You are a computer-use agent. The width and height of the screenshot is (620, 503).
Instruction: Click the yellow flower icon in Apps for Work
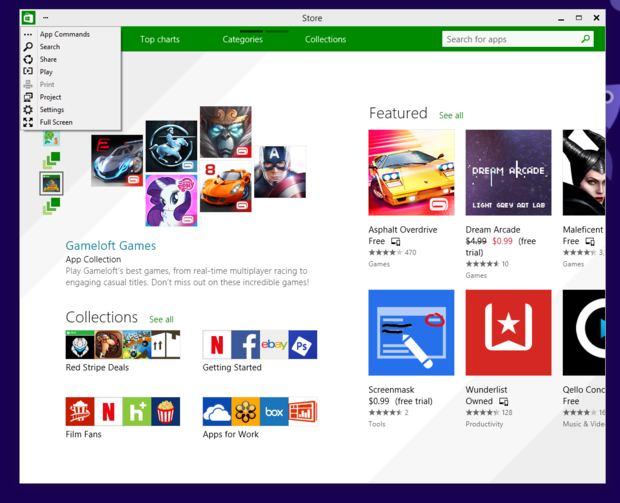[x=246, y=412]
